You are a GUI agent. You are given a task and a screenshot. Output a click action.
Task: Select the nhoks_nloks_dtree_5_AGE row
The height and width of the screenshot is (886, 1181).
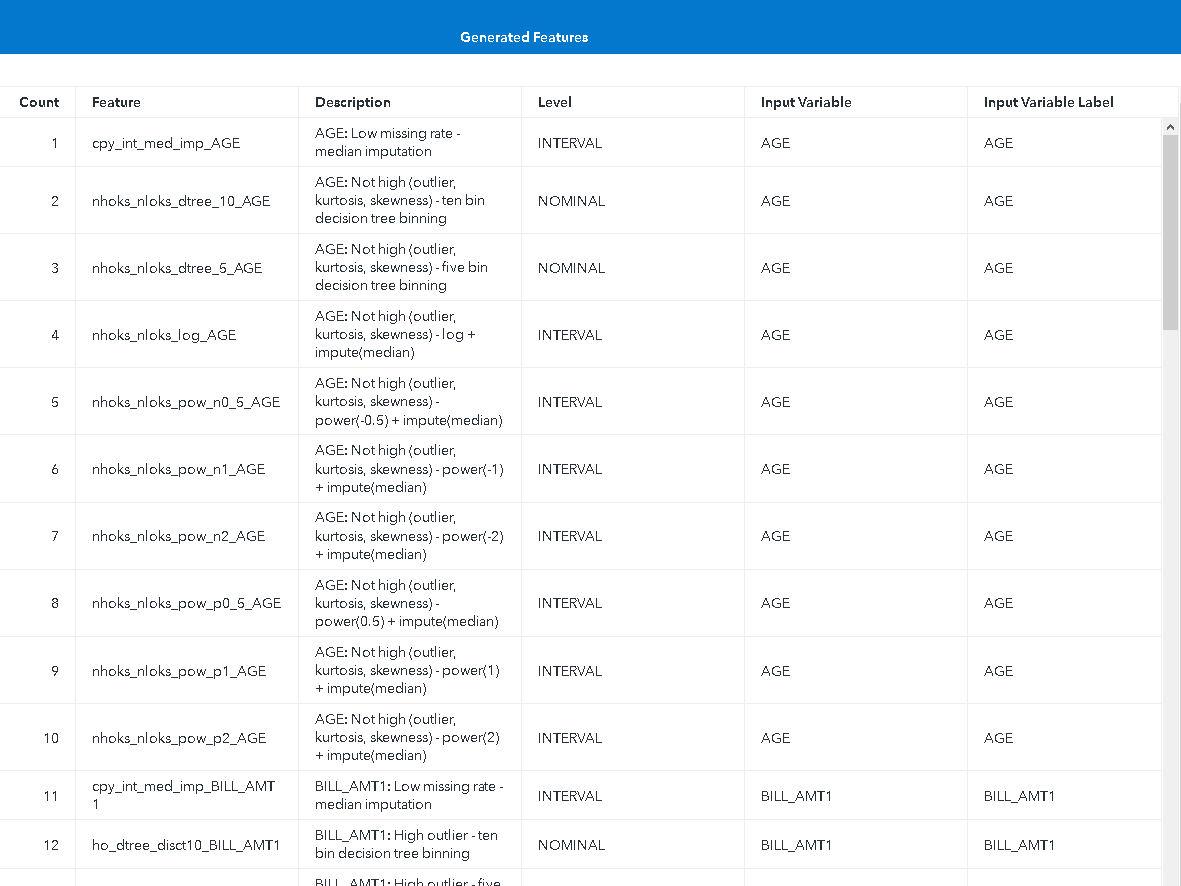point(176,267)
